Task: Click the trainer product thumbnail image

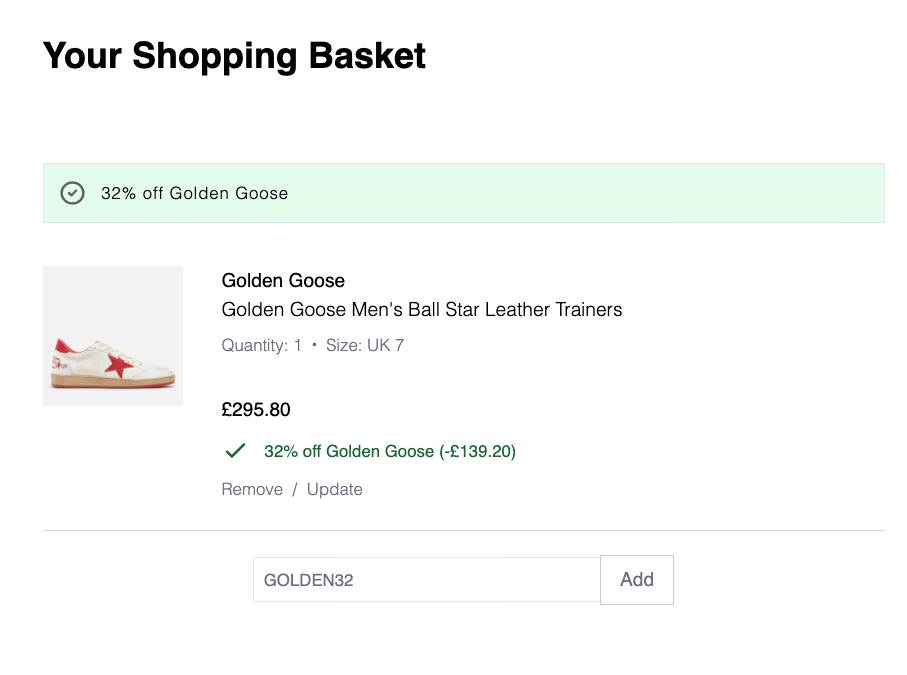Action: pyautogui.click(x=112, y=335)
